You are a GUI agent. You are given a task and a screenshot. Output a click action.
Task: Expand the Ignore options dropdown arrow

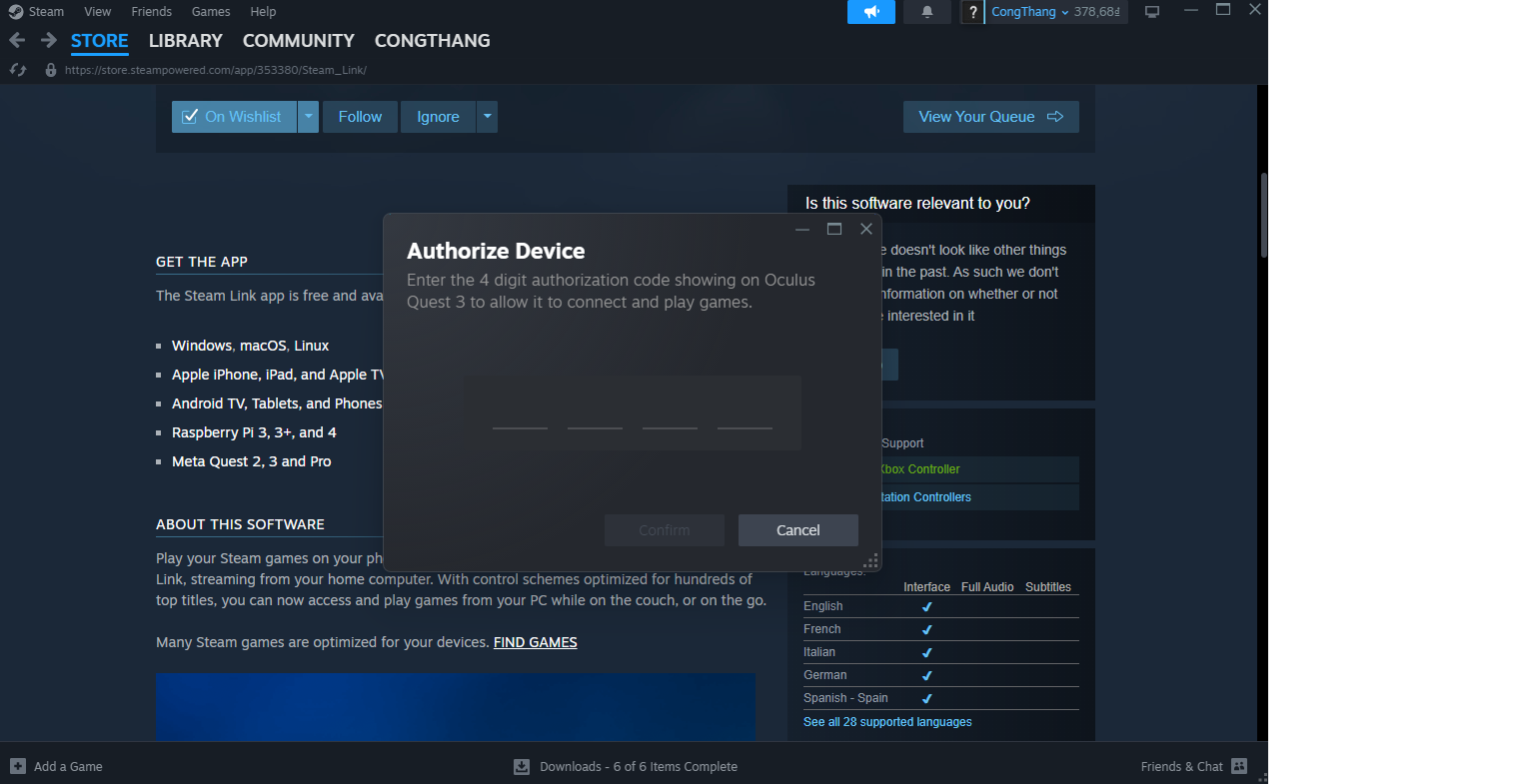pyautogui.click(x=487, y=117)
